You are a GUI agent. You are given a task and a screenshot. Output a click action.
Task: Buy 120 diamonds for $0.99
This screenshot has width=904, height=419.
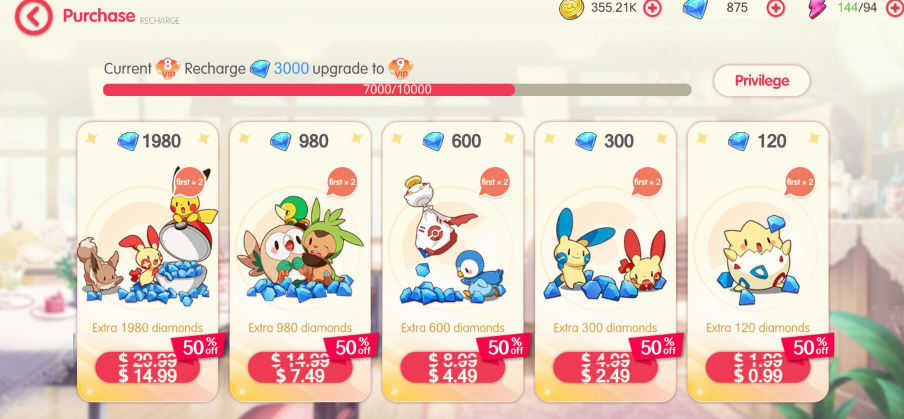pos(758,367)
